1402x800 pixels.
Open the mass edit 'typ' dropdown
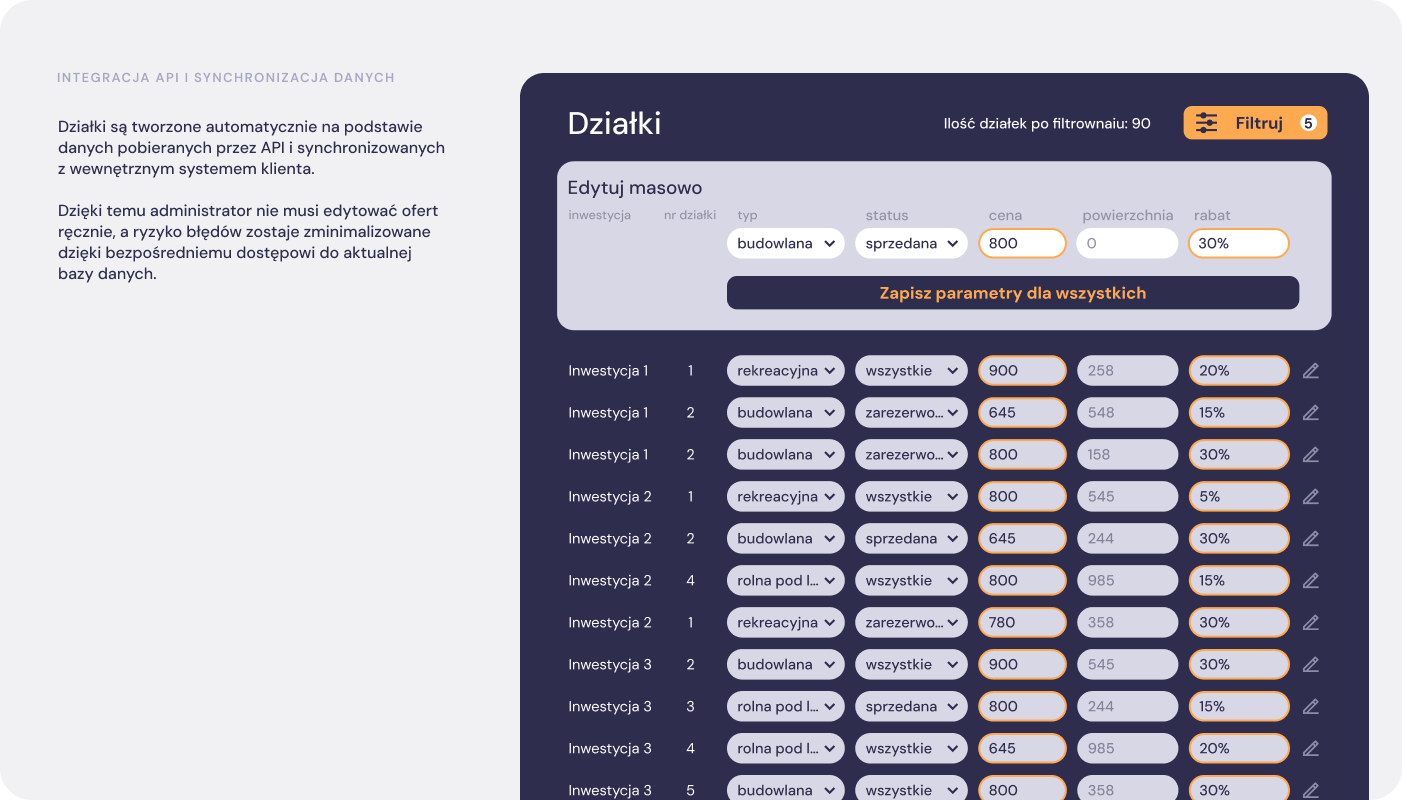pyautogui.click(x=785, y=243)
